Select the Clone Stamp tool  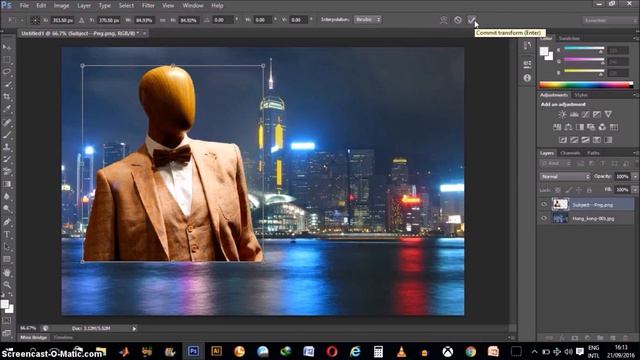point(7,147)
